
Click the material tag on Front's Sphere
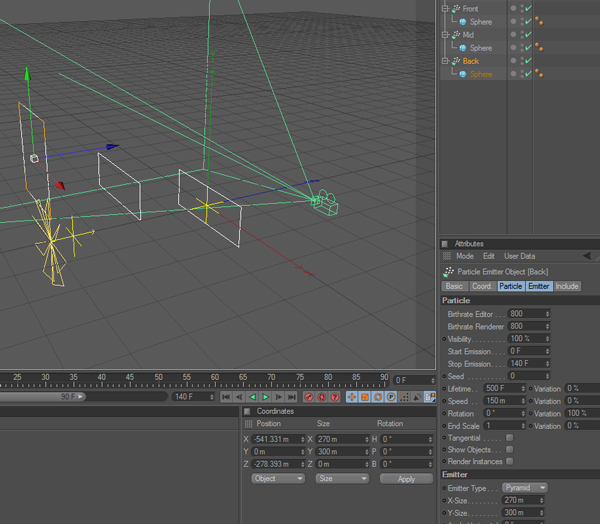pos(540,22)
